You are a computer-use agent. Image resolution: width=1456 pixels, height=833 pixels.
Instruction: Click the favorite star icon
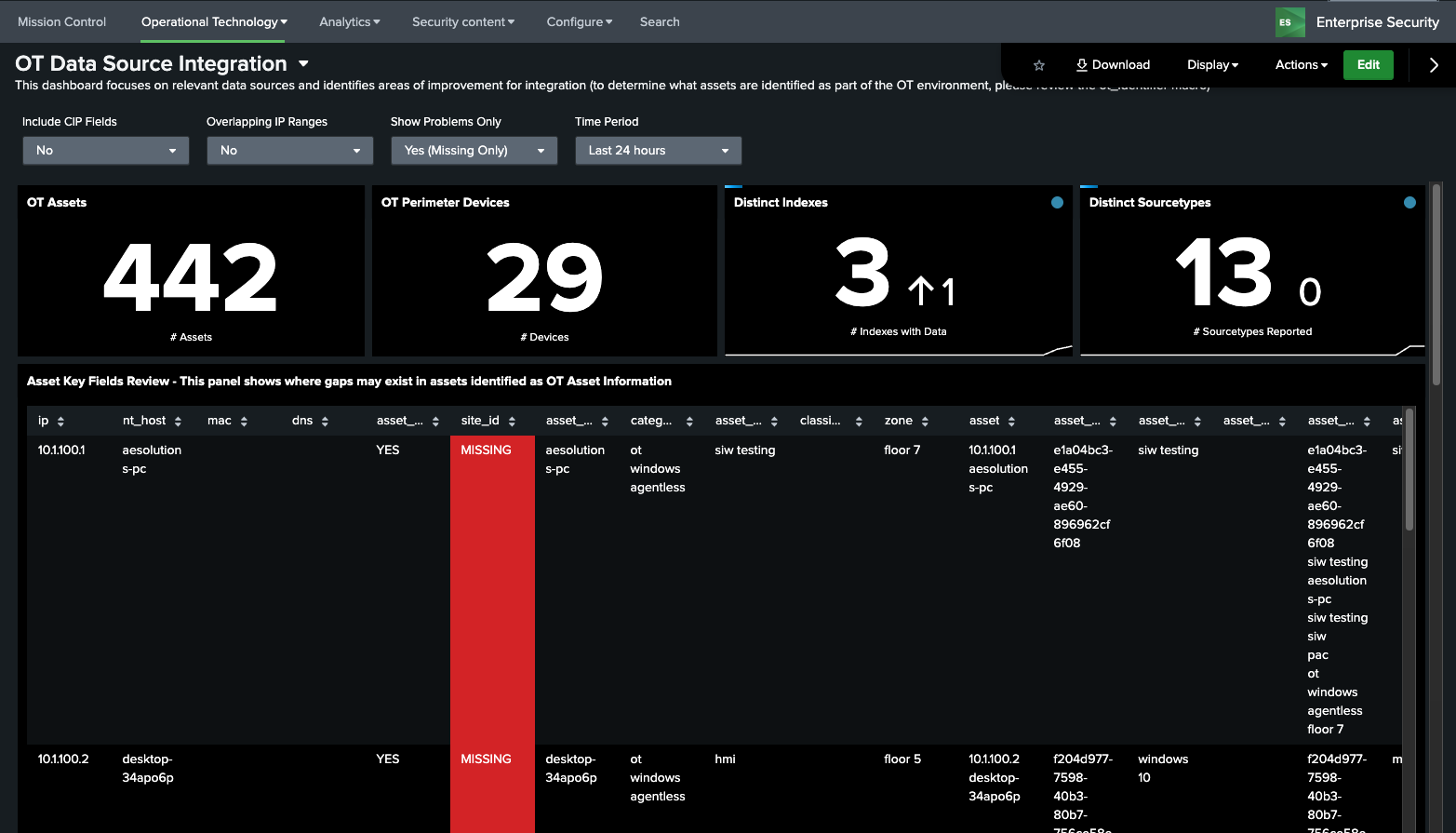click(x=1039, y=65)
